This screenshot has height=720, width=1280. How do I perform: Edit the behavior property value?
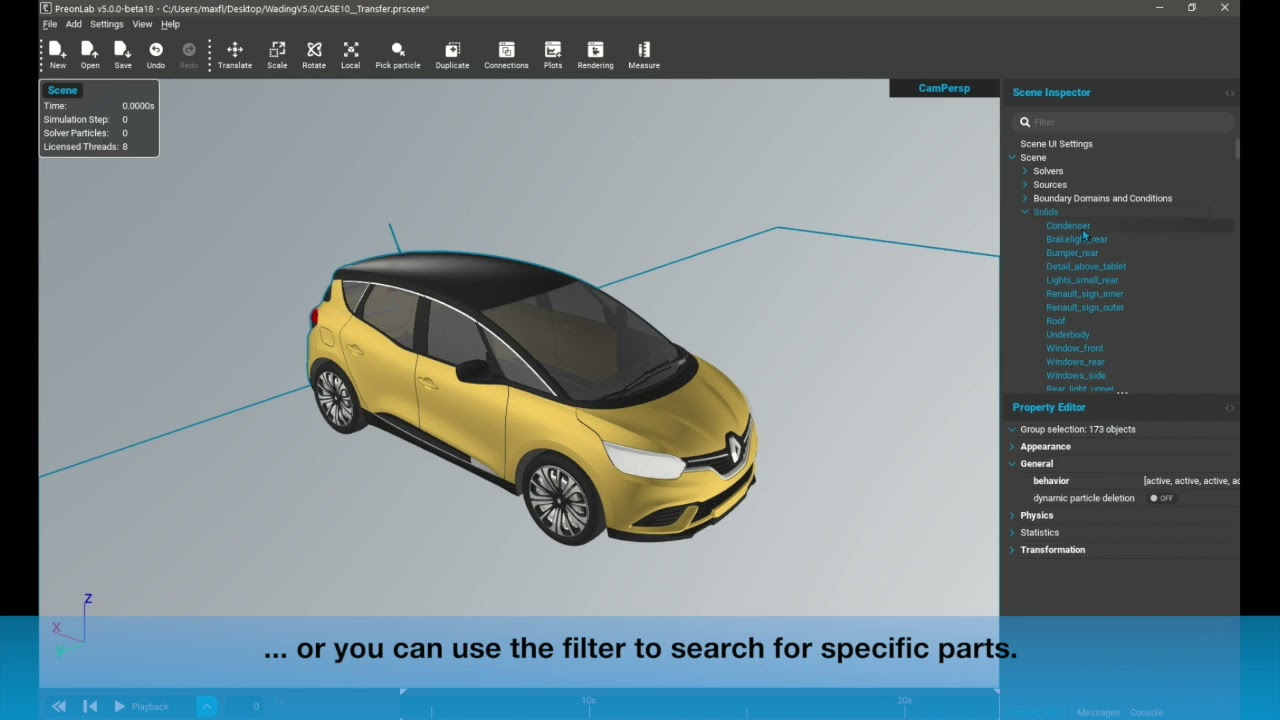point(1191,481)
